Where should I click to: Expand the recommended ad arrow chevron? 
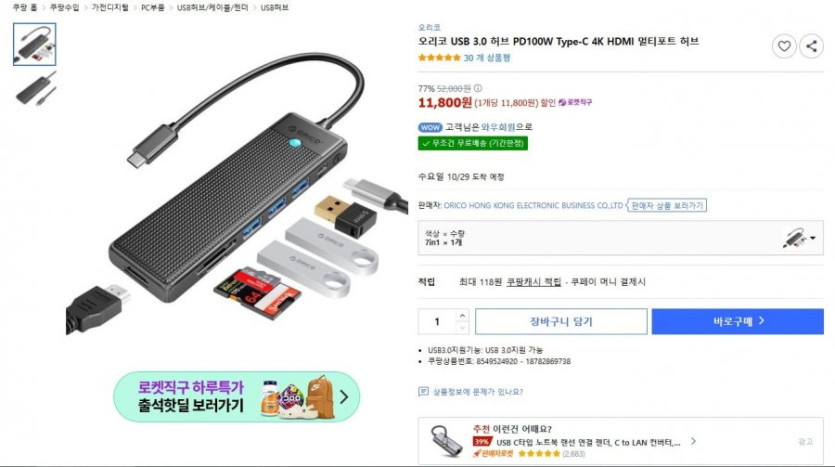click(693, 441)
